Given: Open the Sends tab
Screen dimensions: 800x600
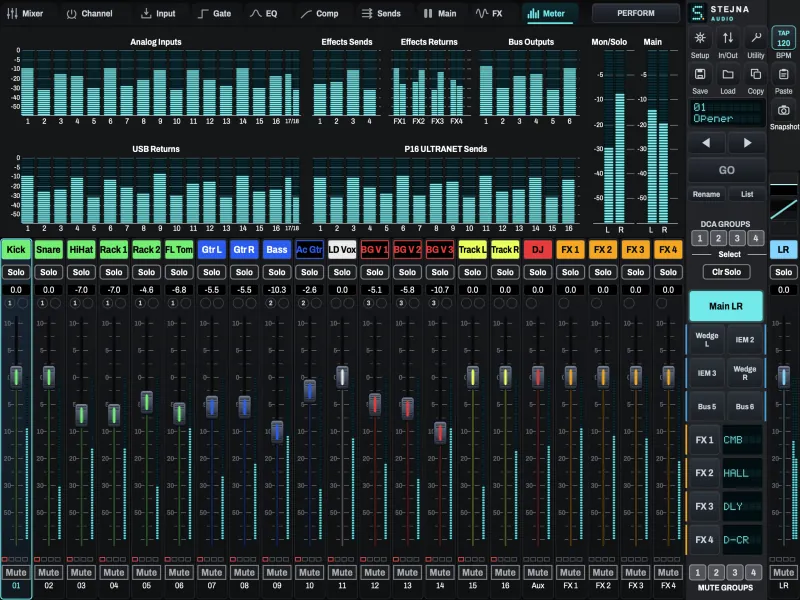Looking at the screenshot, I should click(x=382, y=13).
